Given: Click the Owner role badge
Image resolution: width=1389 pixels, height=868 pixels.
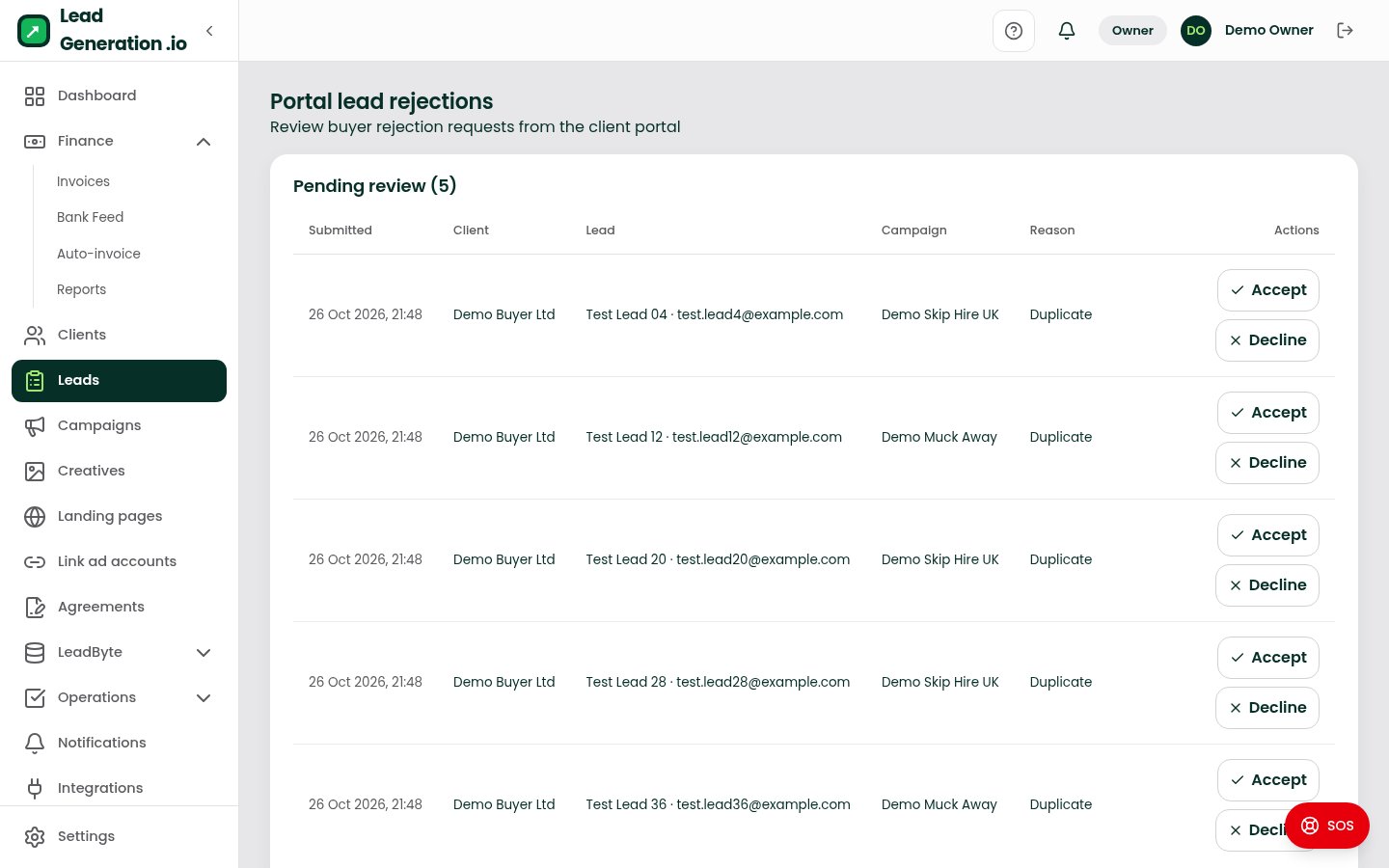Looking at the screenshot, I should tap(1132, 31).
